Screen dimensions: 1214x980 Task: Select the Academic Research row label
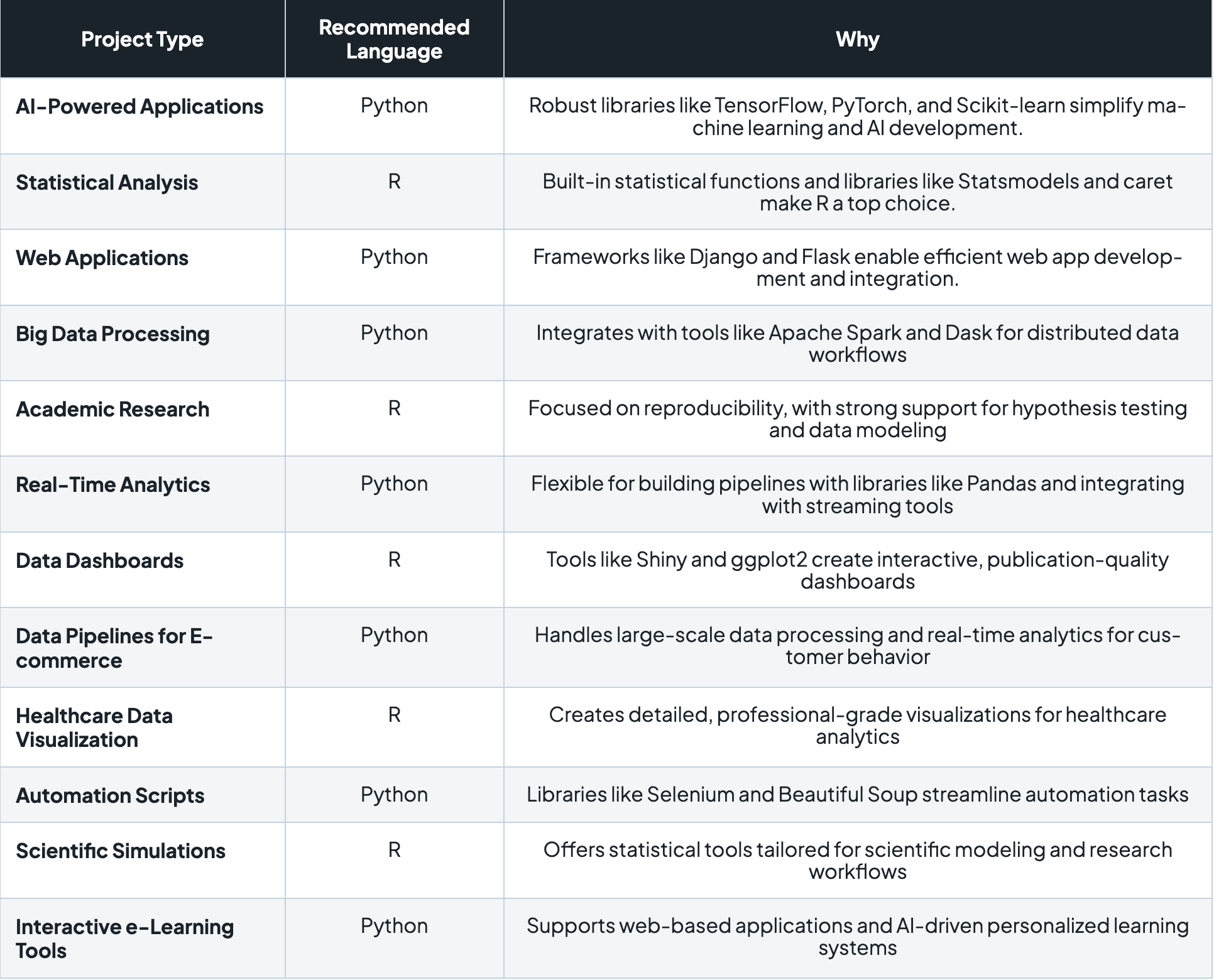pyautogui.click(x=112, y=410)
